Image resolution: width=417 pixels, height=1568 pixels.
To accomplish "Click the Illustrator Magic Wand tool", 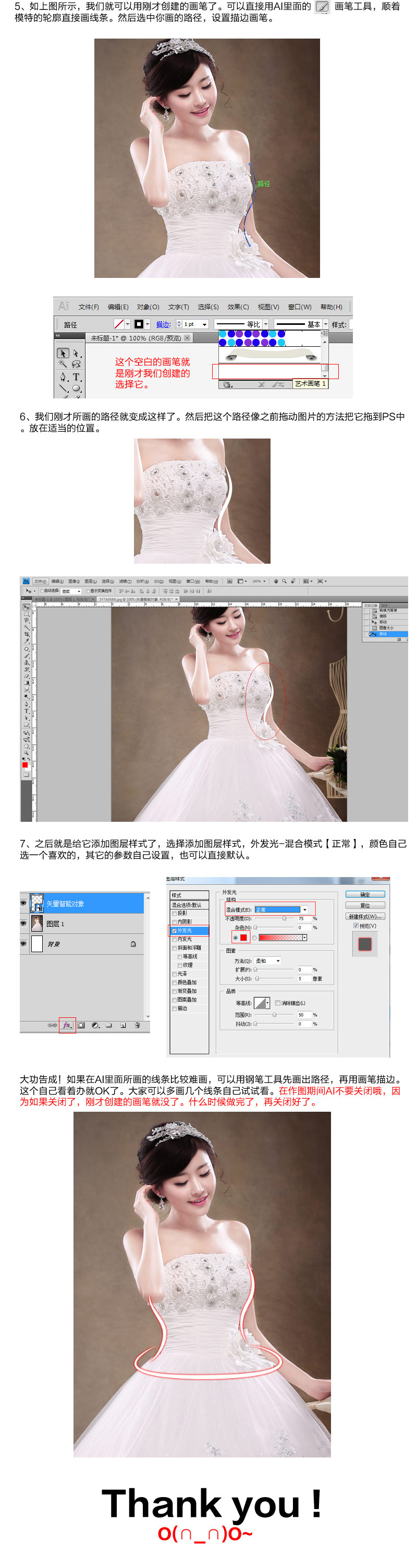I will point(62,364).
